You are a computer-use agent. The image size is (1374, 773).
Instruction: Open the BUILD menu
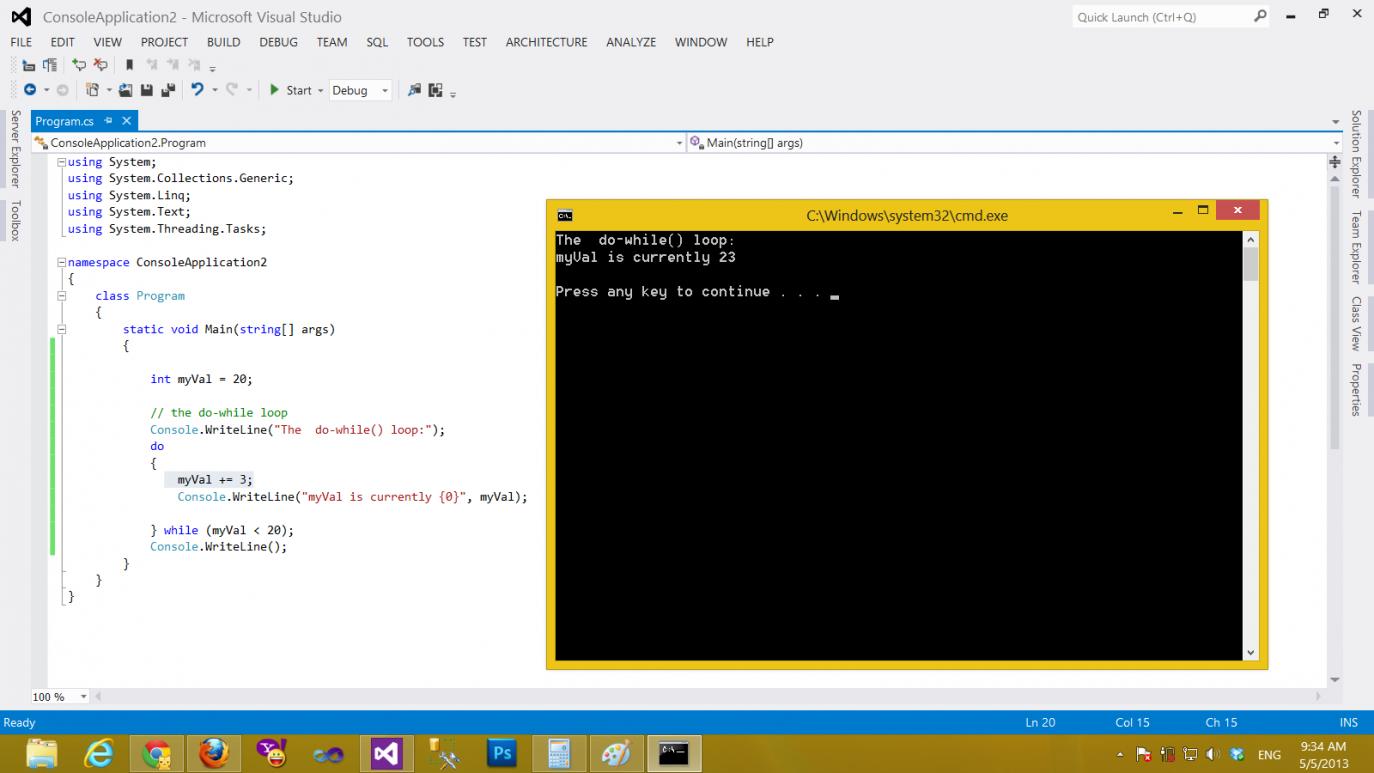point(223,42)
